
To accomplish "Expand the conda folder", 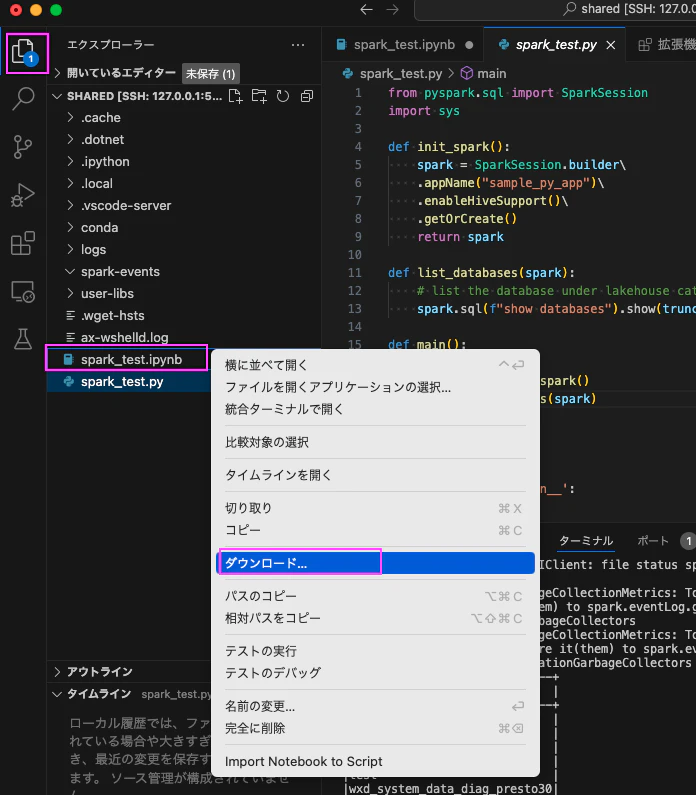I will (70, 228).
